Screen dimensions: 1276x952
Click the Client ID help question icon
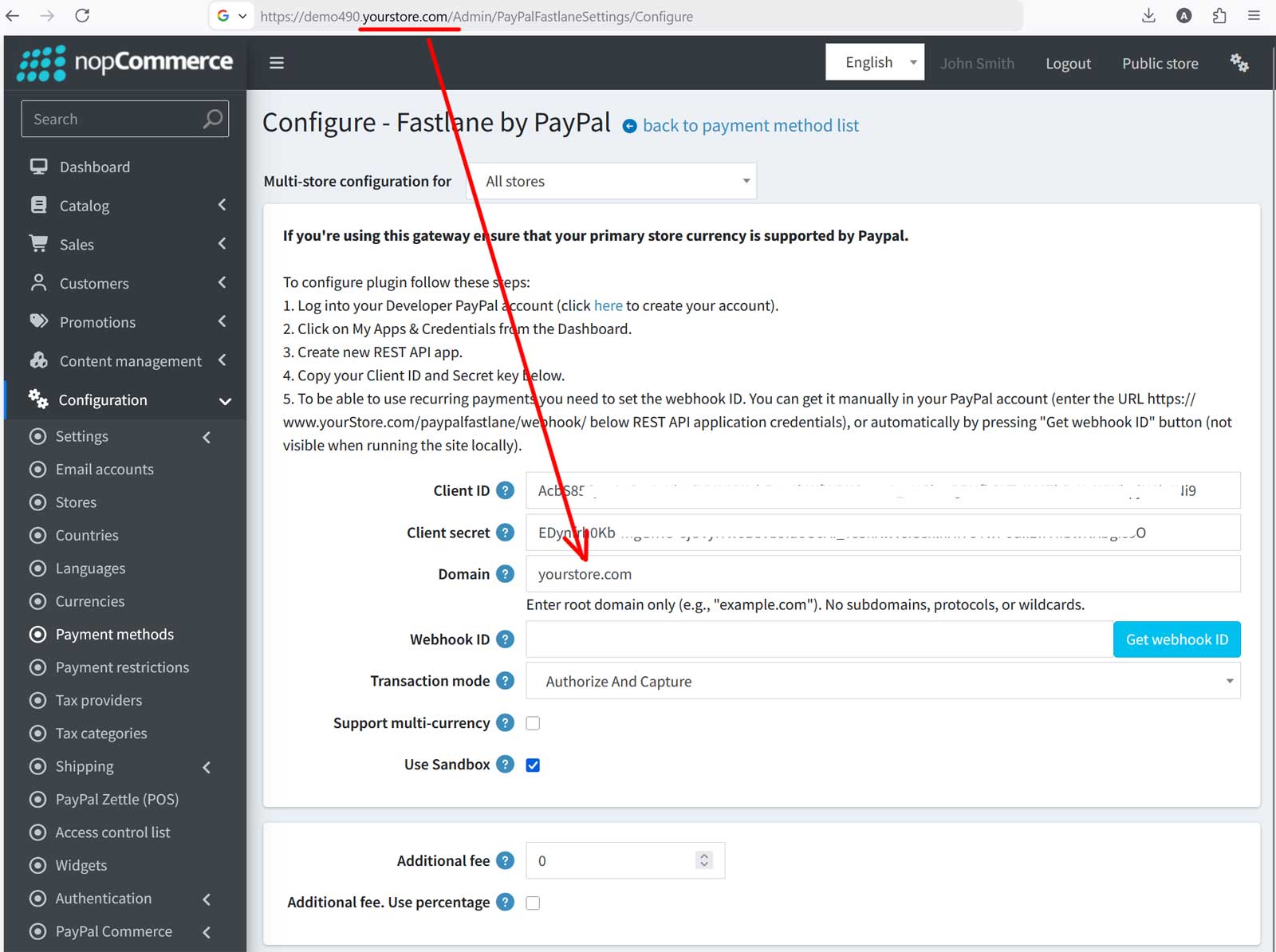click(505, 490)
